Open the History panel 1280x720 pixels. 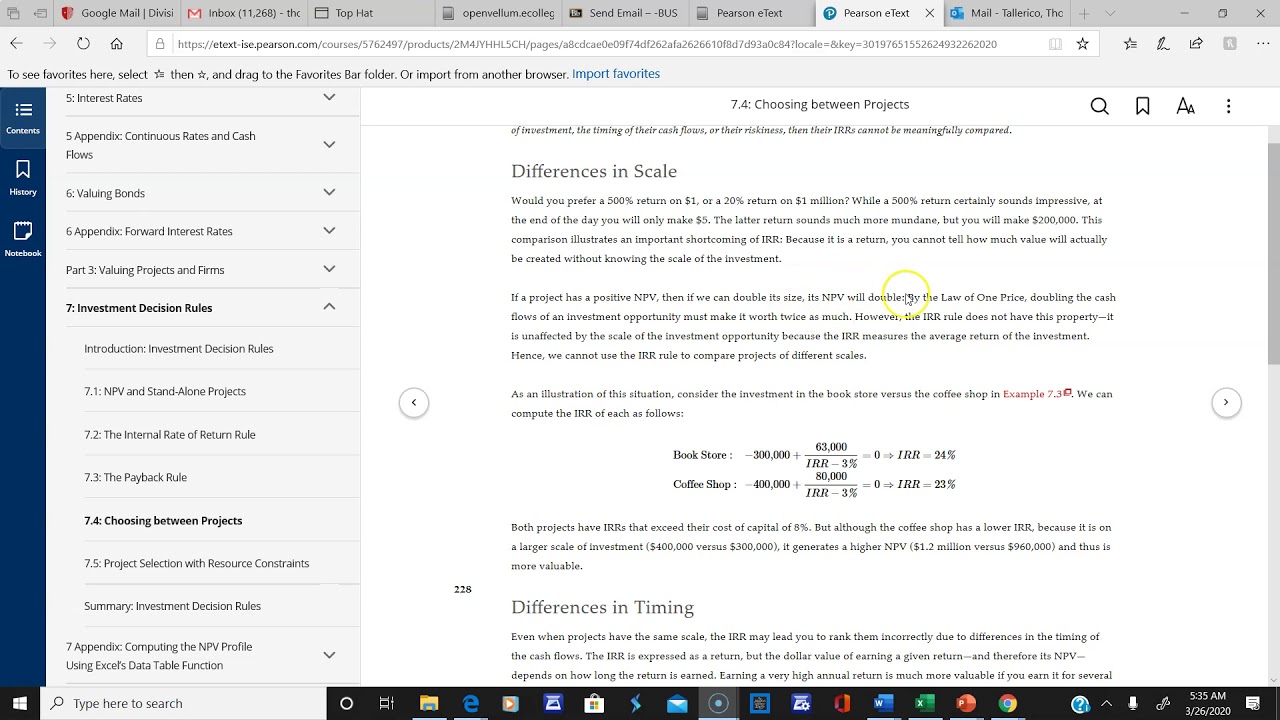[x=23, y=178]
